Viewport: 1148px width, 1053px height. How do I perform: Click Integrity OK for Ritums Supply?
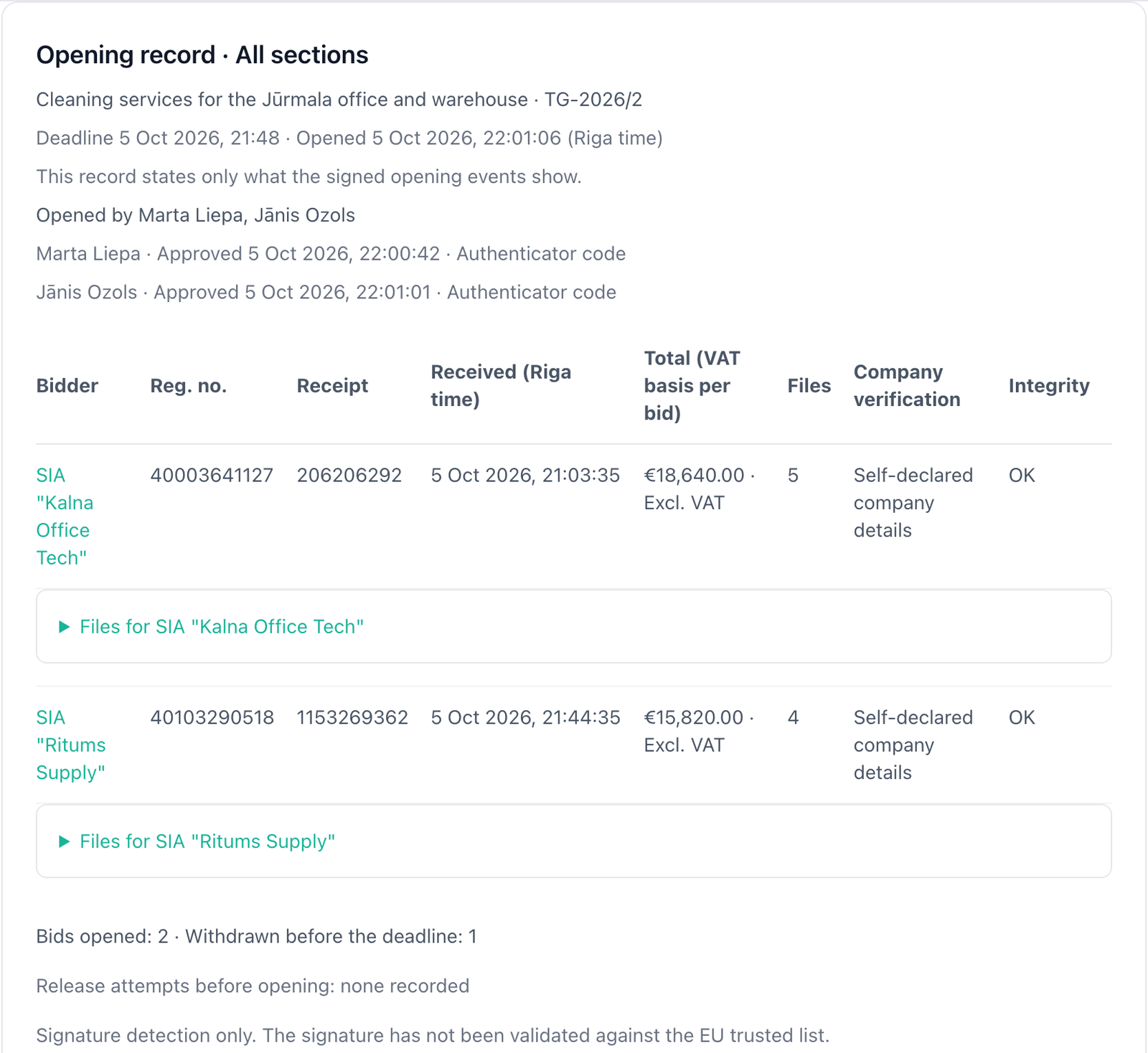point(1022,718)
